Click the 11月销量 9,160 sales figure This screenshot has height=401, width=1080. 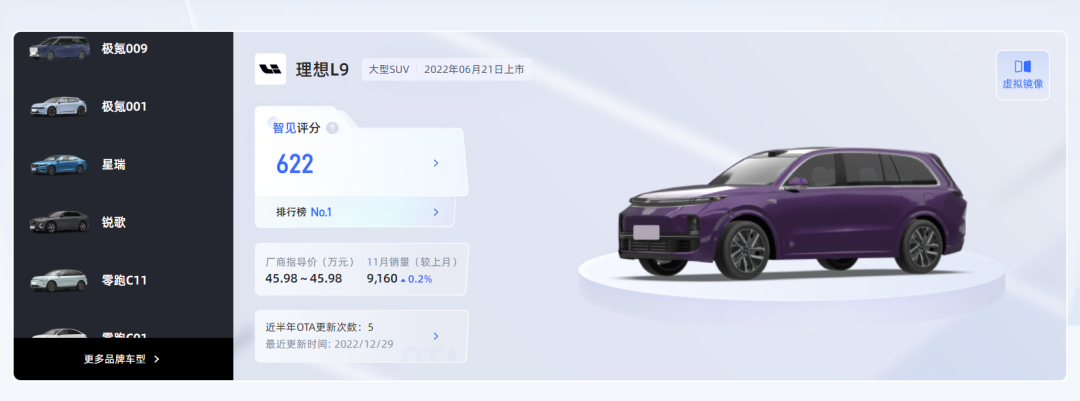(382, 279)
